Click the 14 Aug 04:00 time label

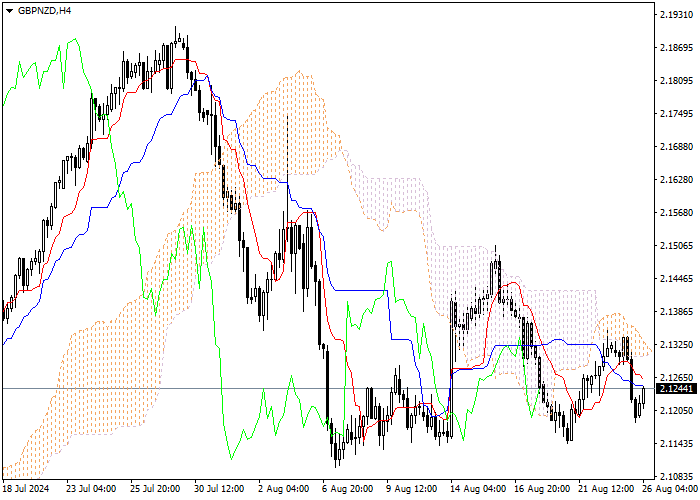click(478, 489)
